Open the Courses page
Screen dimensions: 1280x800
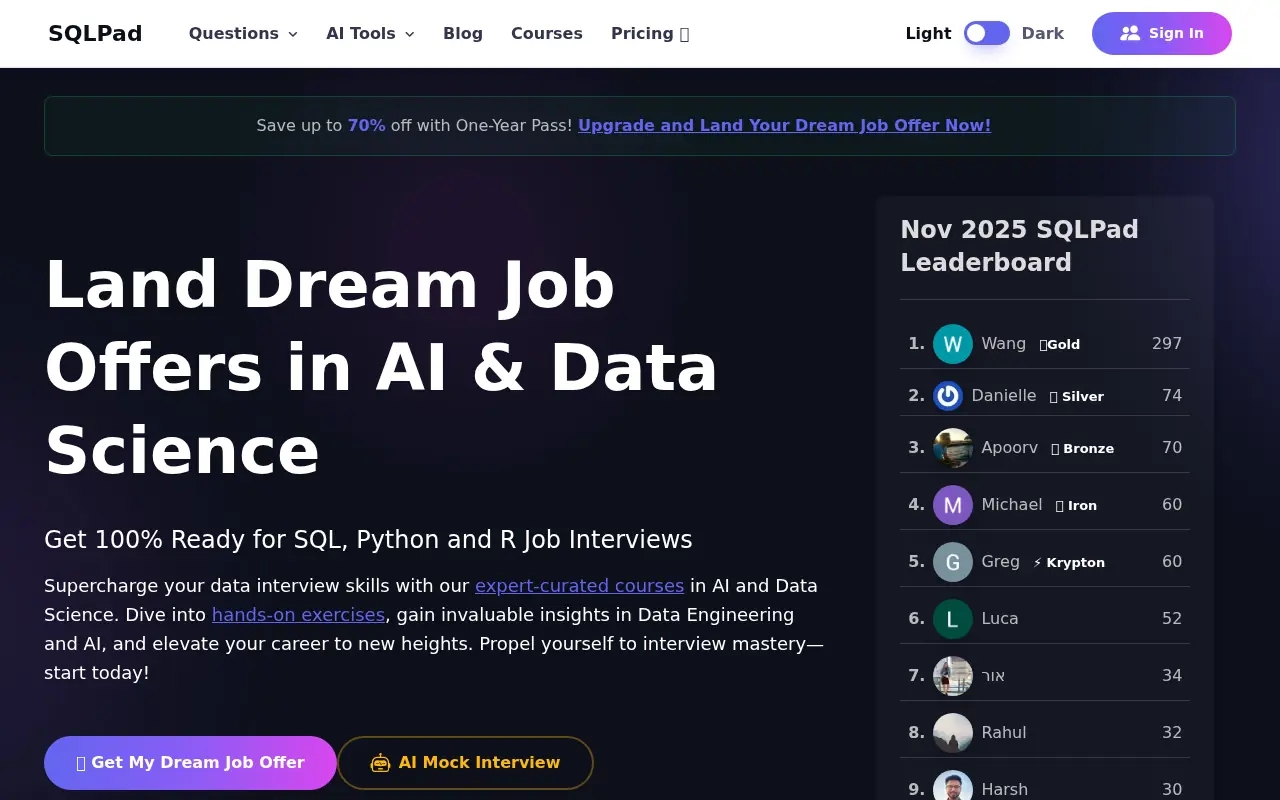(x=547, y=33)
